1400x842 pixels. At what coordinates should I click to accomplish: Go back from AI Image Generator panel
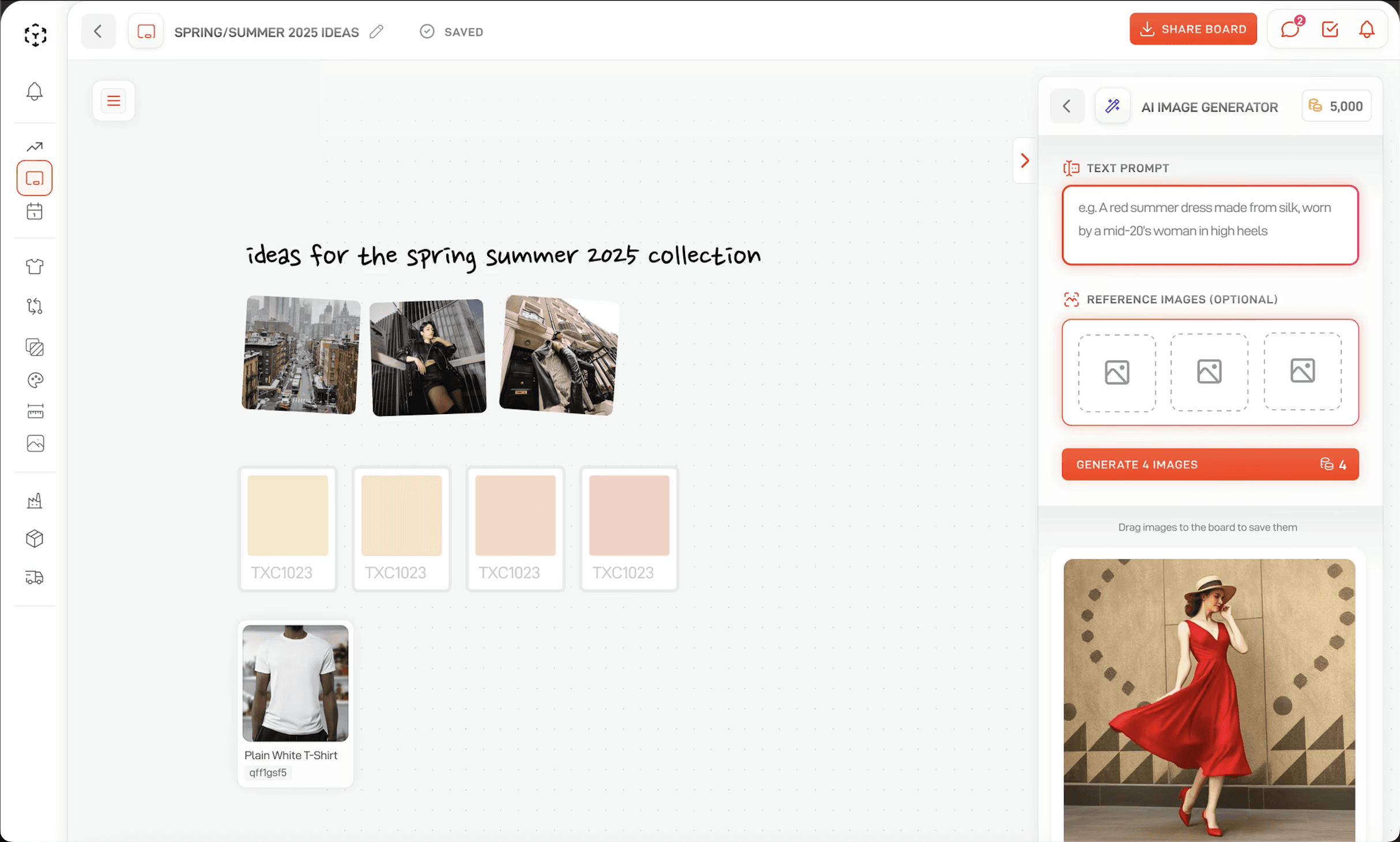point(1067,106)
